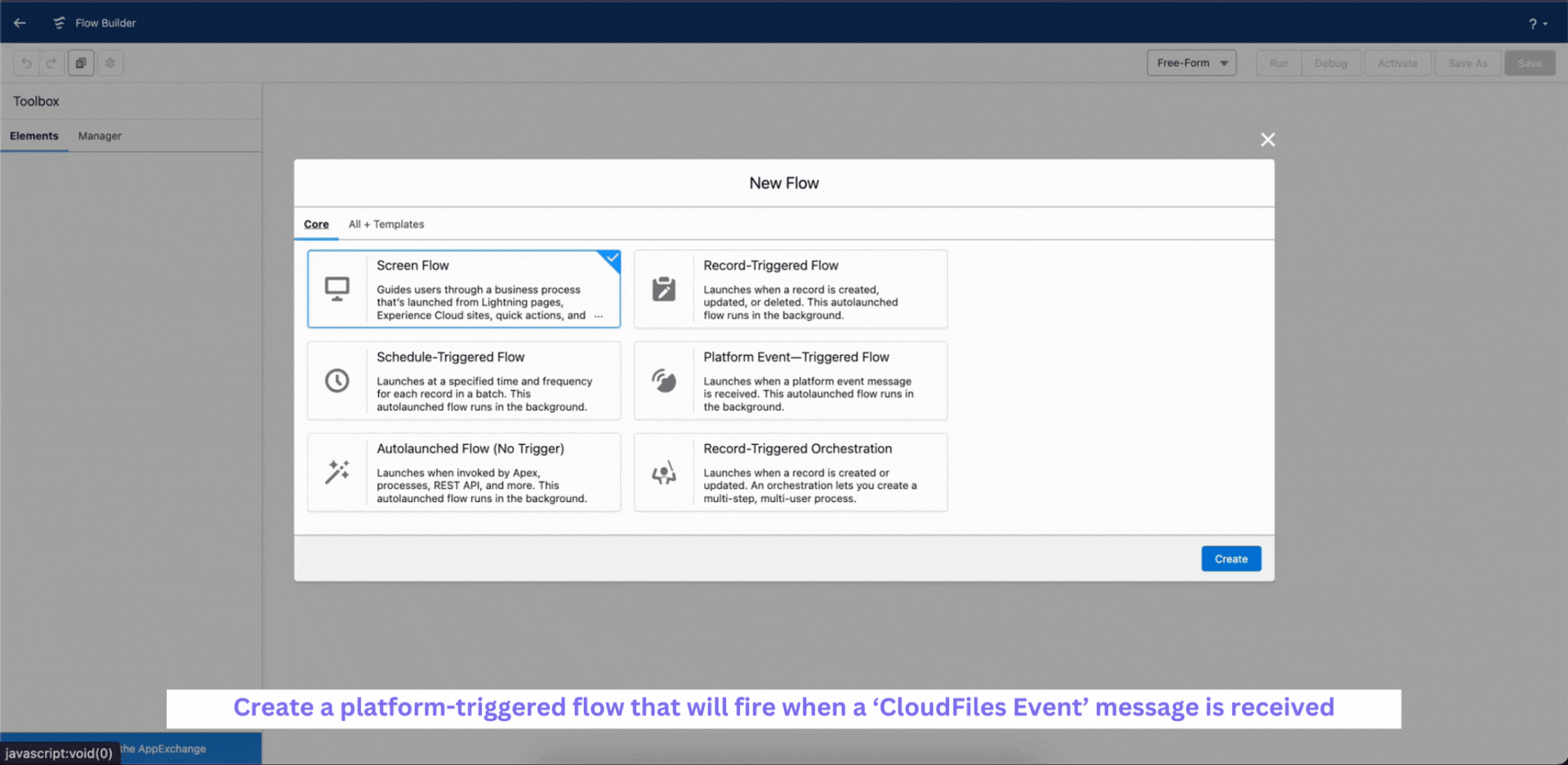Click the Save As button

1468,63
